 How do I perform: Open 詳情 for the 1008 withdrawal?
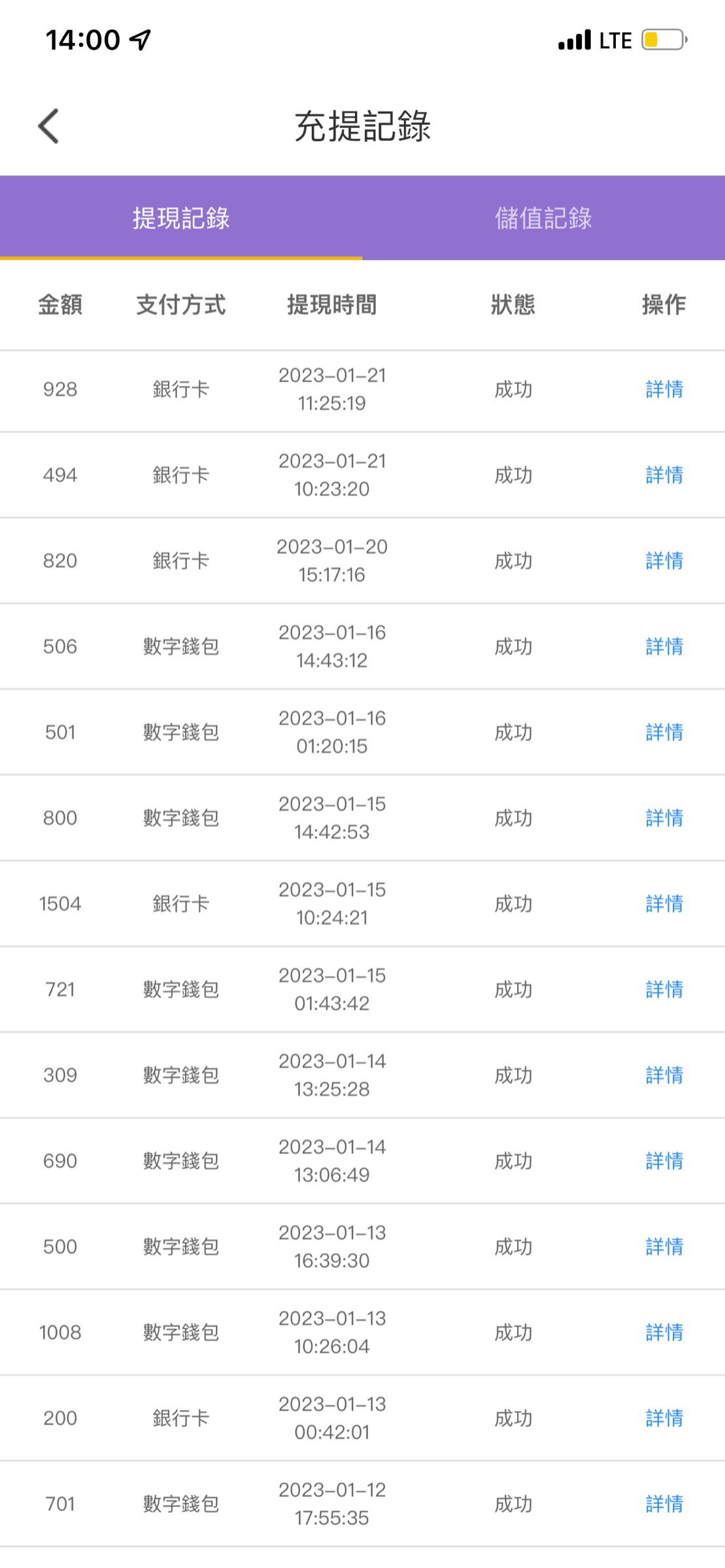click(x=664, y=1333)
